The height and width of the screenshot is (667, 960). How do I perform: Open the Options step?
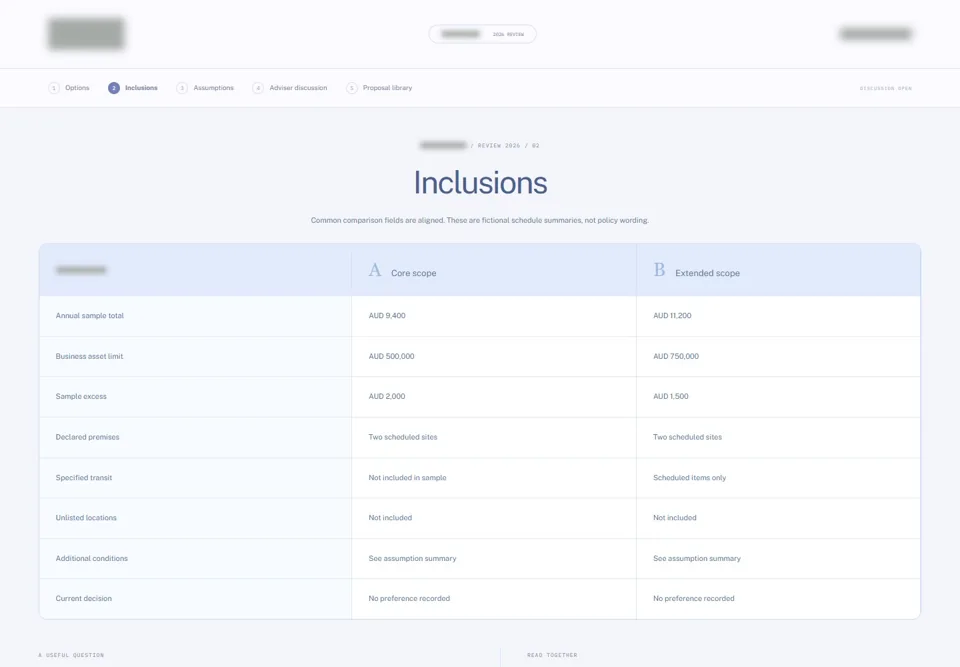click(x=69, y=88)
